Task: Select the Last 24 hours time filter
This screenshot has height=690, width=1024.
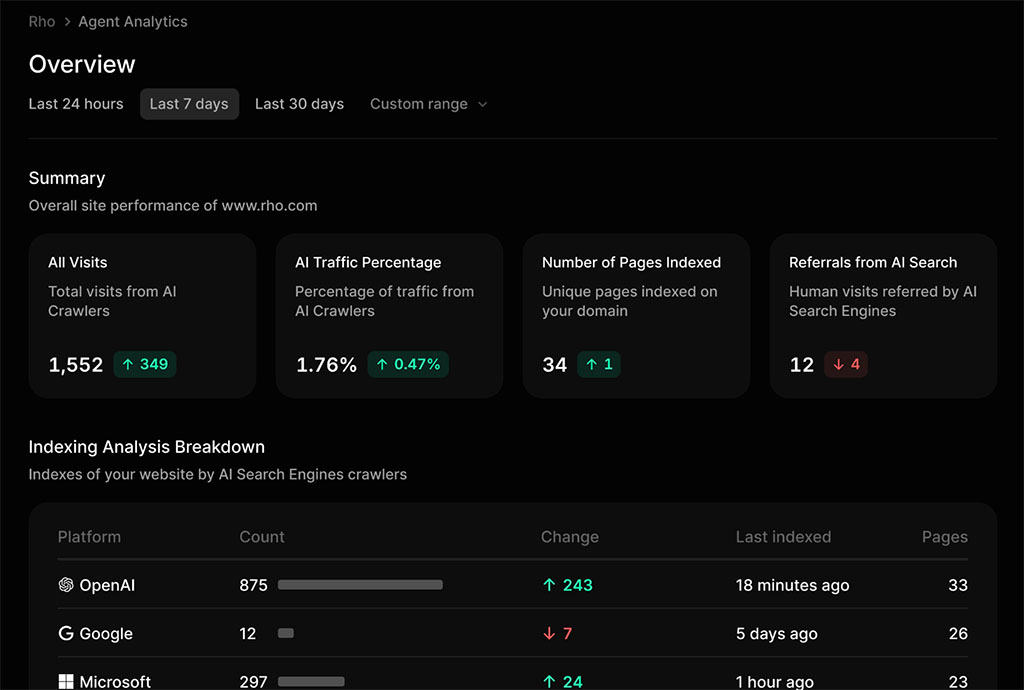Action: [x=76, y=104]
